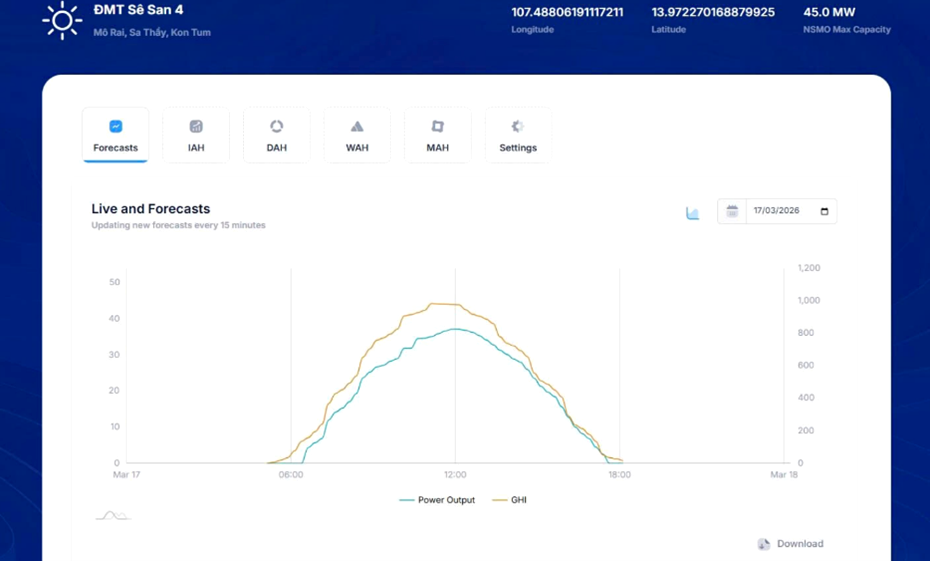
Task: Click the DAH circular icon
Action: click(x=276, y=126)
